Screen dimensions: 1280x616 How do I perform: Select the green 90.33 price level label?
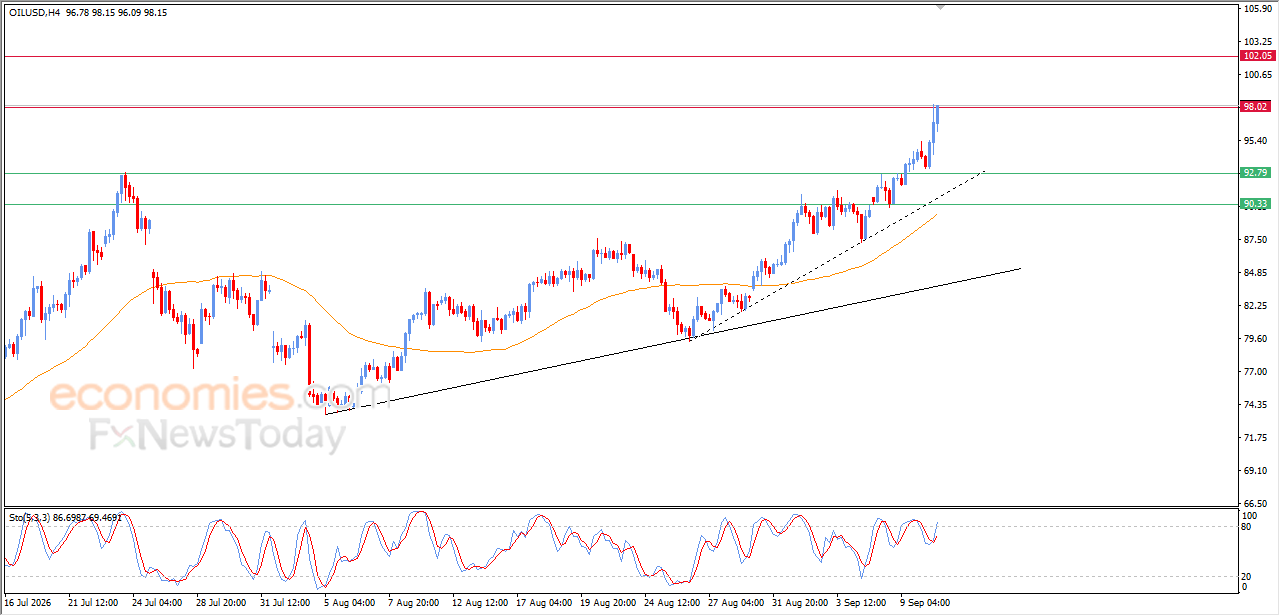coord(1255,204)
